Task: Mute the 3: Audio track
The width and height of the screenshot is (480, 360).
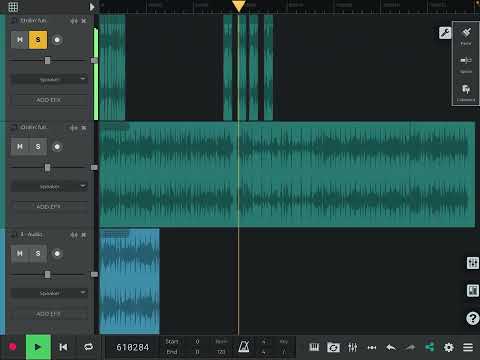Action: click(x=20, y=254)
